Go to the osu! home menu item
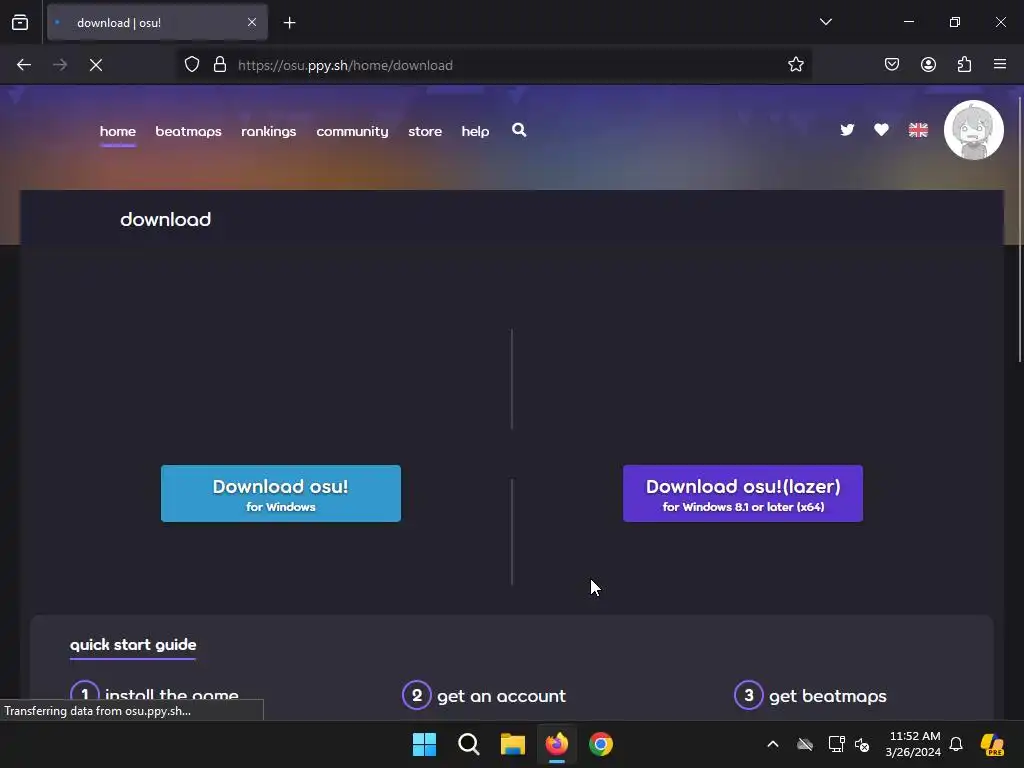The width and height of the screenshot is (1024, 768). (118, 131)
